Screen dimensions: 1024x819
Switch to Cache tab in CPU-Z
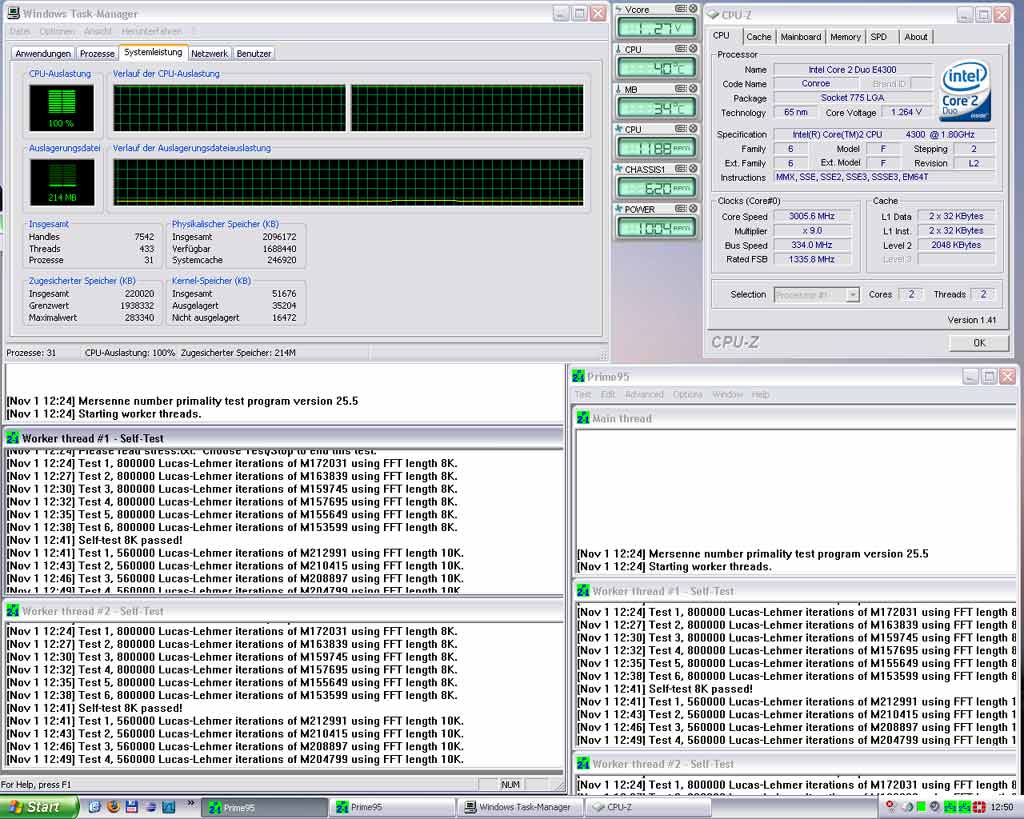(x=758, y=37)
